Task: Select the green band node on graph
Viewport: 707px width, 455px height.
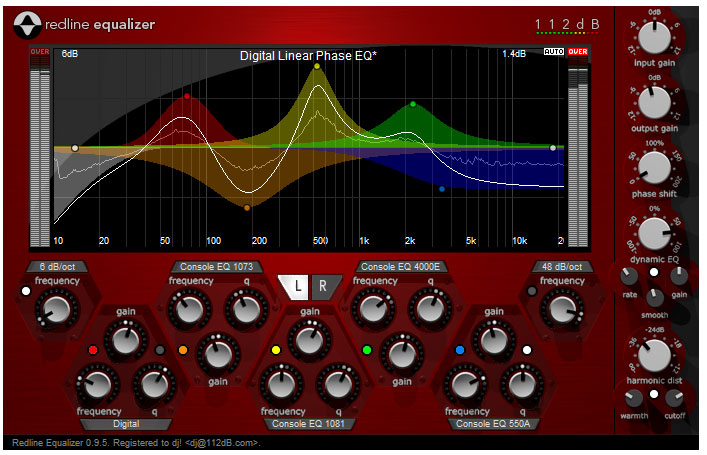Action: coord(413,104)
